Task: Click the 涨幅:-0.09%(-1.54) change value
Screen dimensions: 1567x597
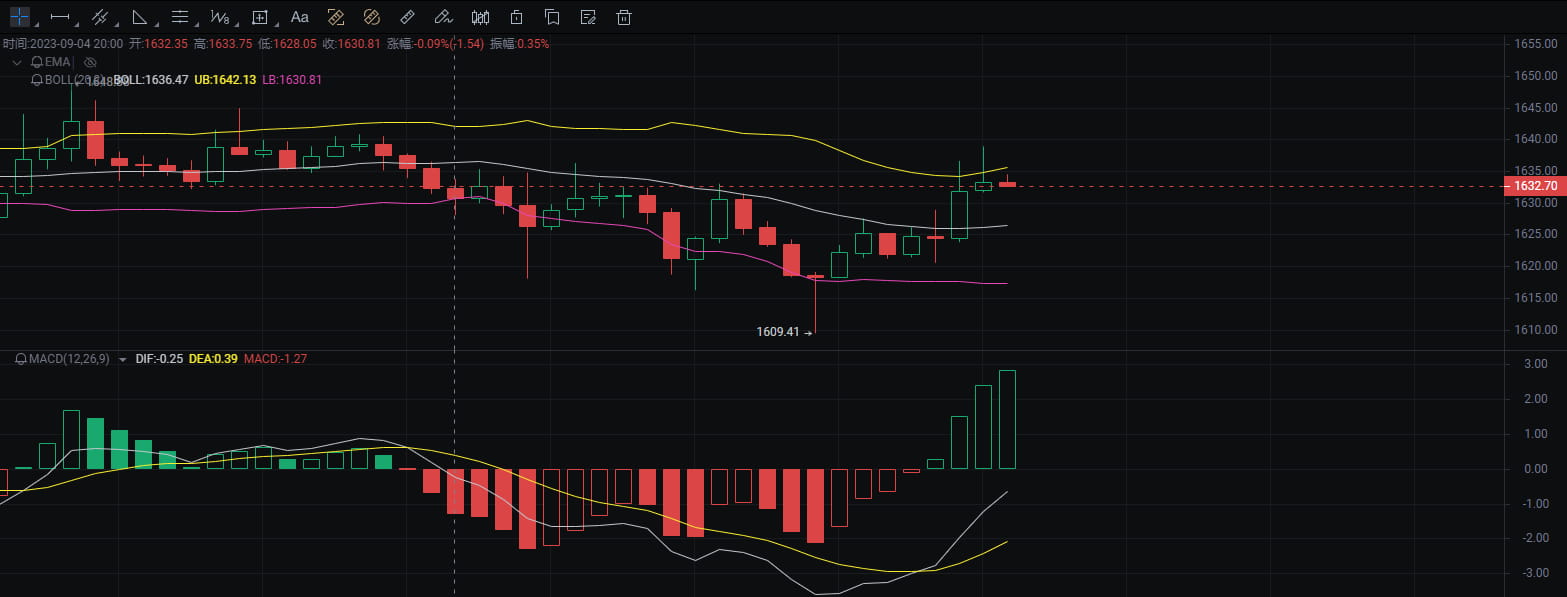Action: [435, 44]
